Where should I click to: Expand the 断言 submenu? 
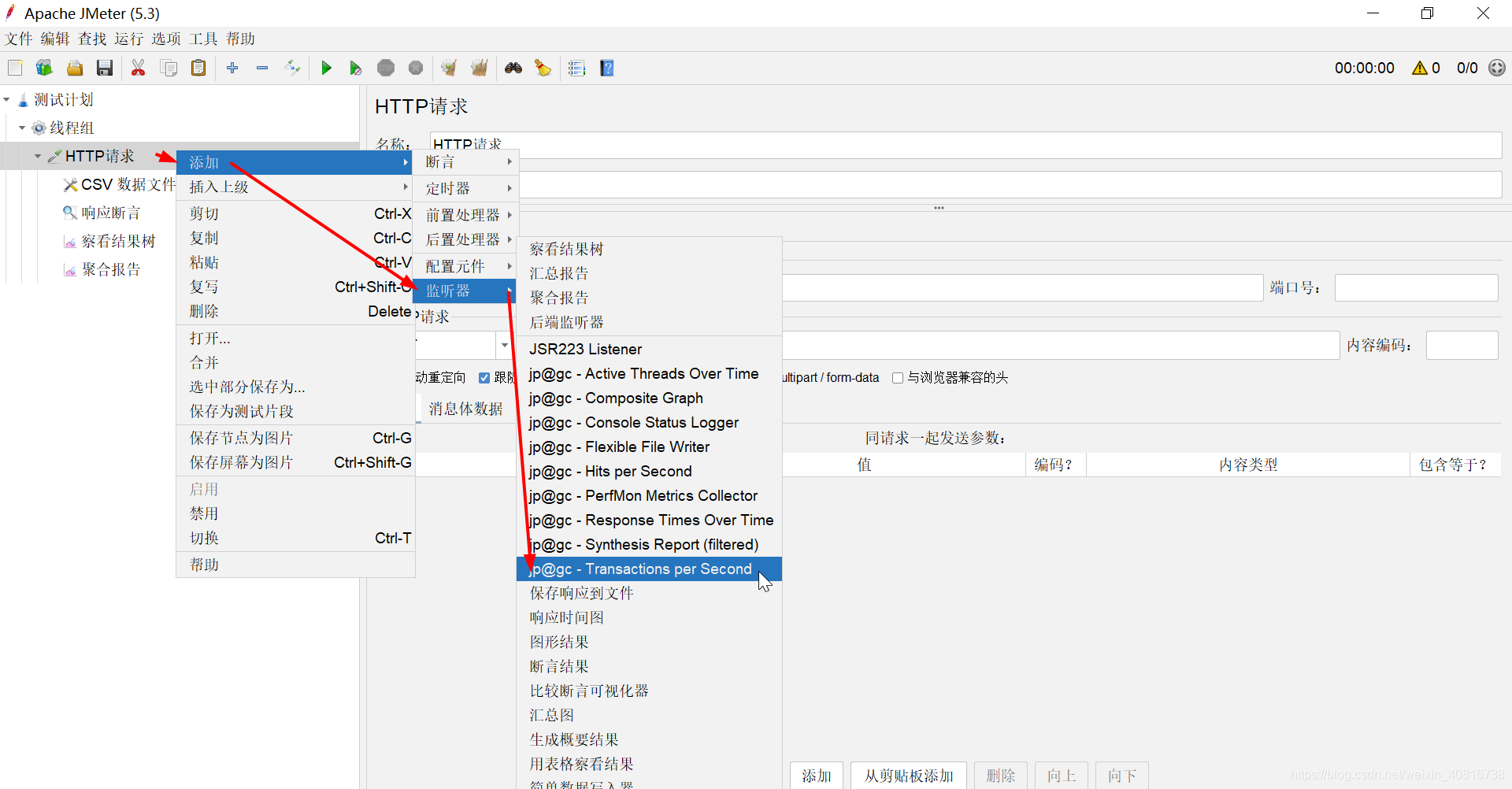(x=465, y=162)
